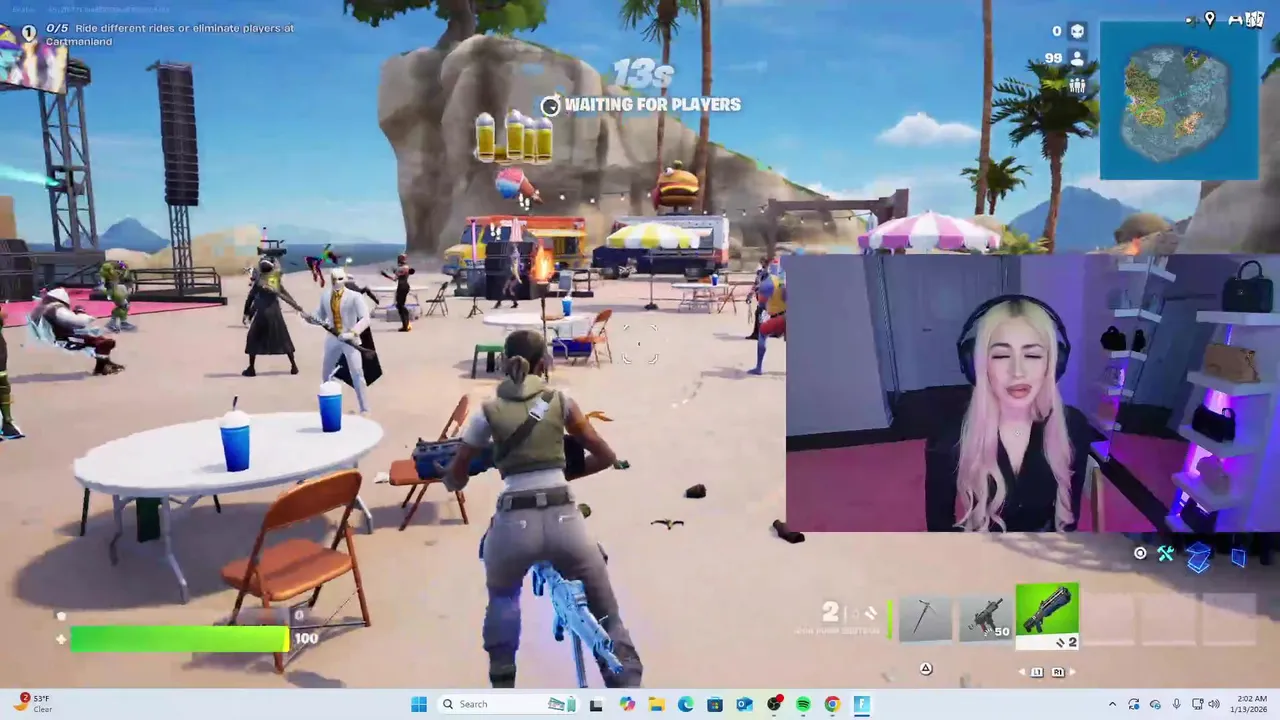Click the controller icon above minimap
Screen dimensions: 1280x720
(x=1235, y=20)
